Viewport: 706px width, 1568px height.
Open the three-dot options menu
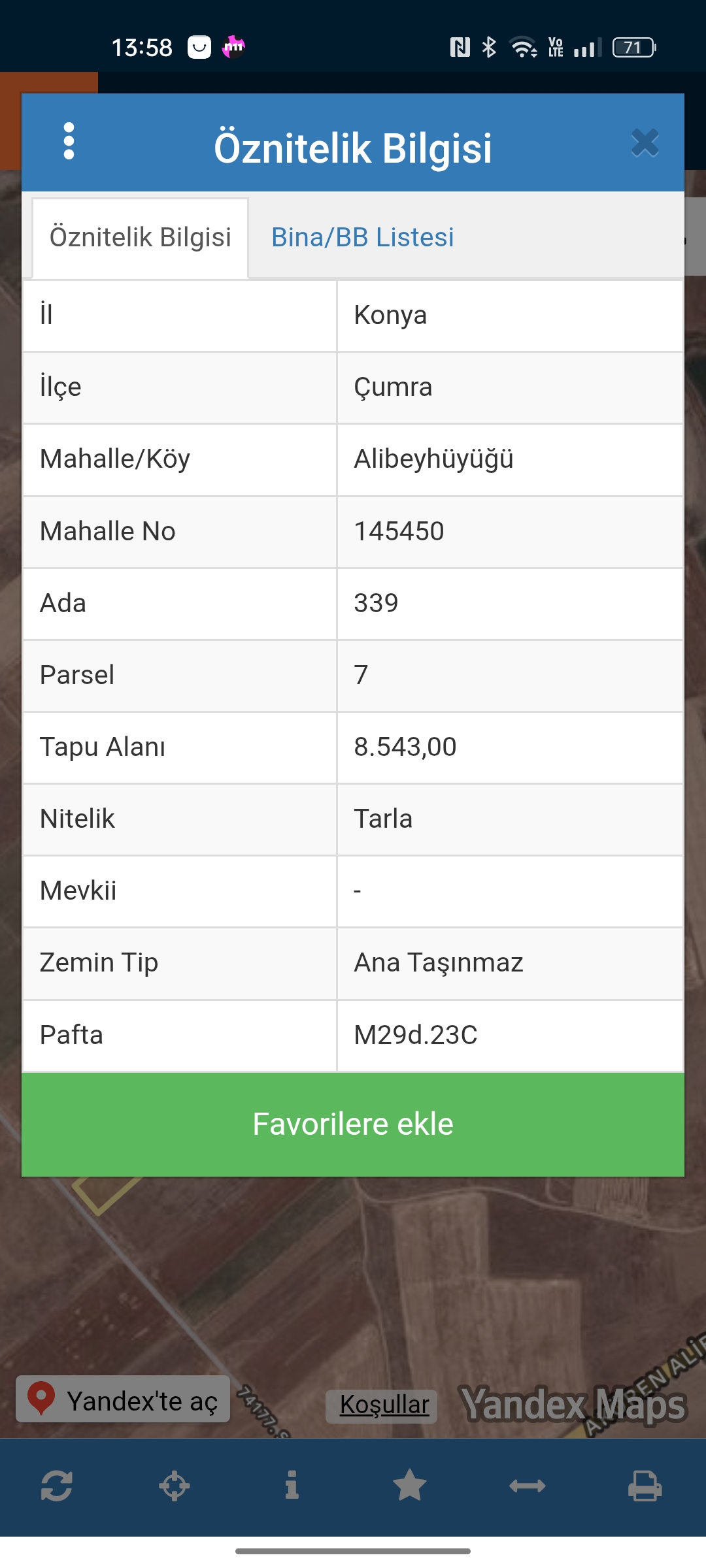click(x=69, y=141)
